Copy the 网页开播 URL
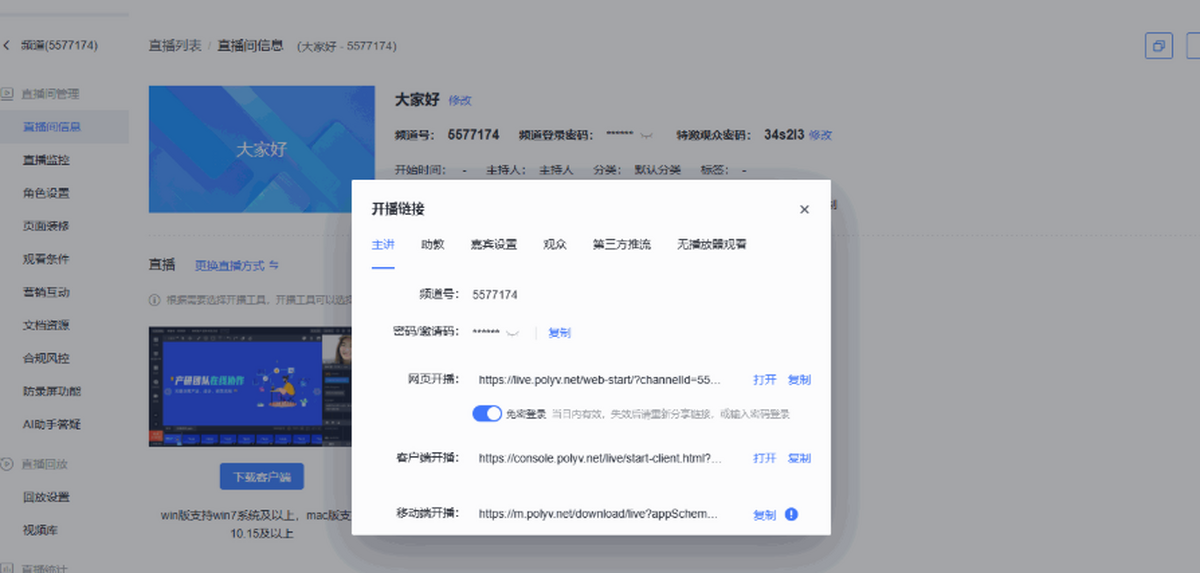 pyautogui.click(x=799, y=380)
